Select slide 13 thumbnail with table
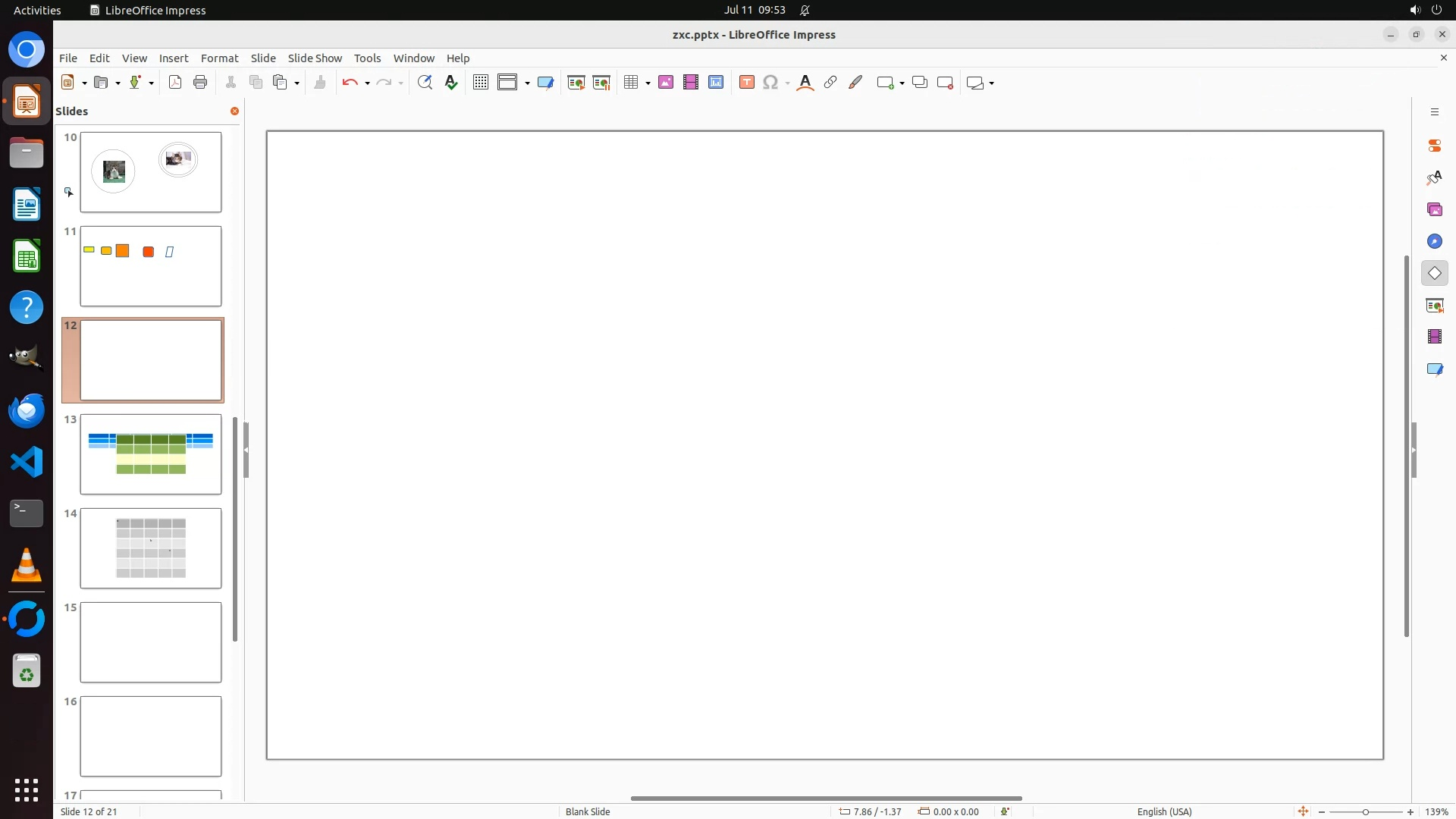 pos(151,454)
